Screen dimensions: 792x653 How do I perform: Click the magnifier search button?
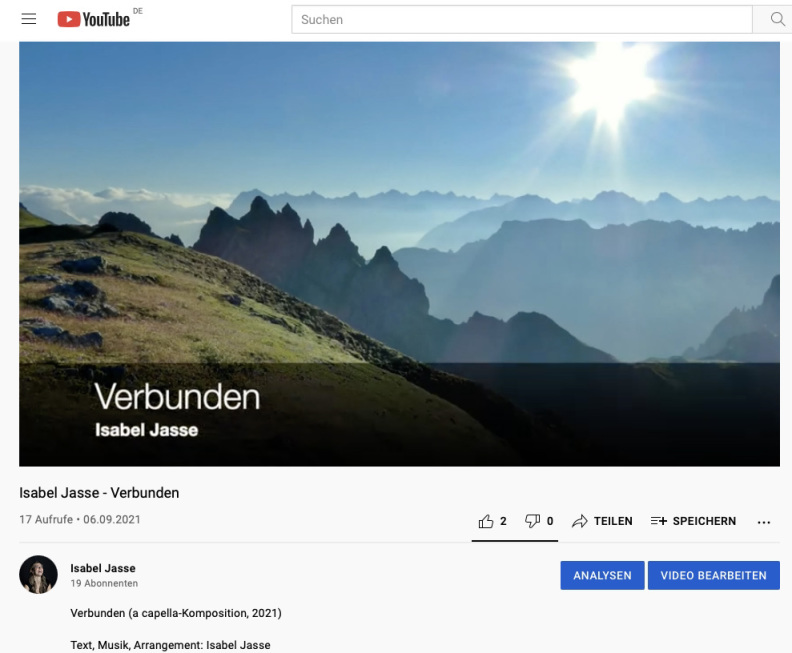tap(776, 19)
